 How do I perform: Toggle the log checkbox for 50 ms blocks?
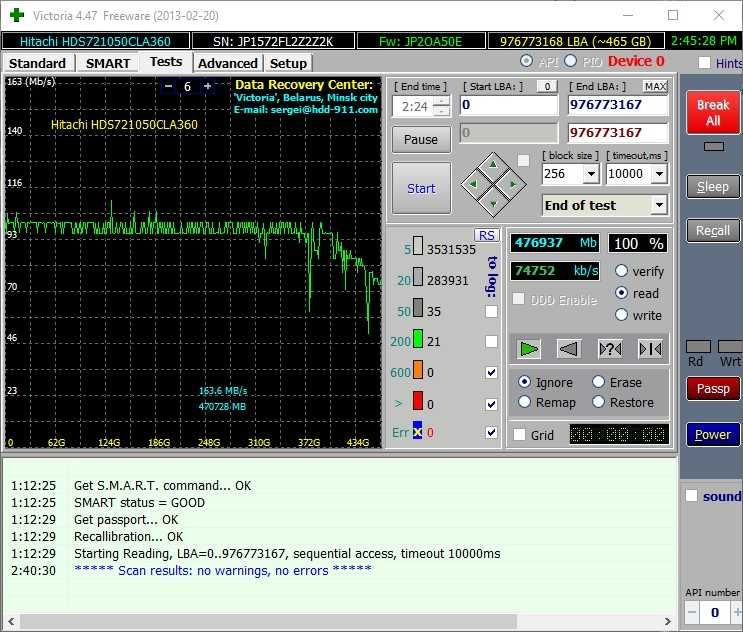click(491, 311)
